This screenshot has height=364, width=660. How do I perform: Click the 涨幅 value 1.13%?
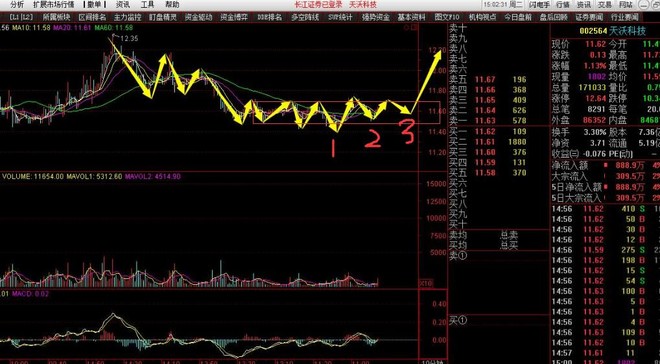pos(595,66)
